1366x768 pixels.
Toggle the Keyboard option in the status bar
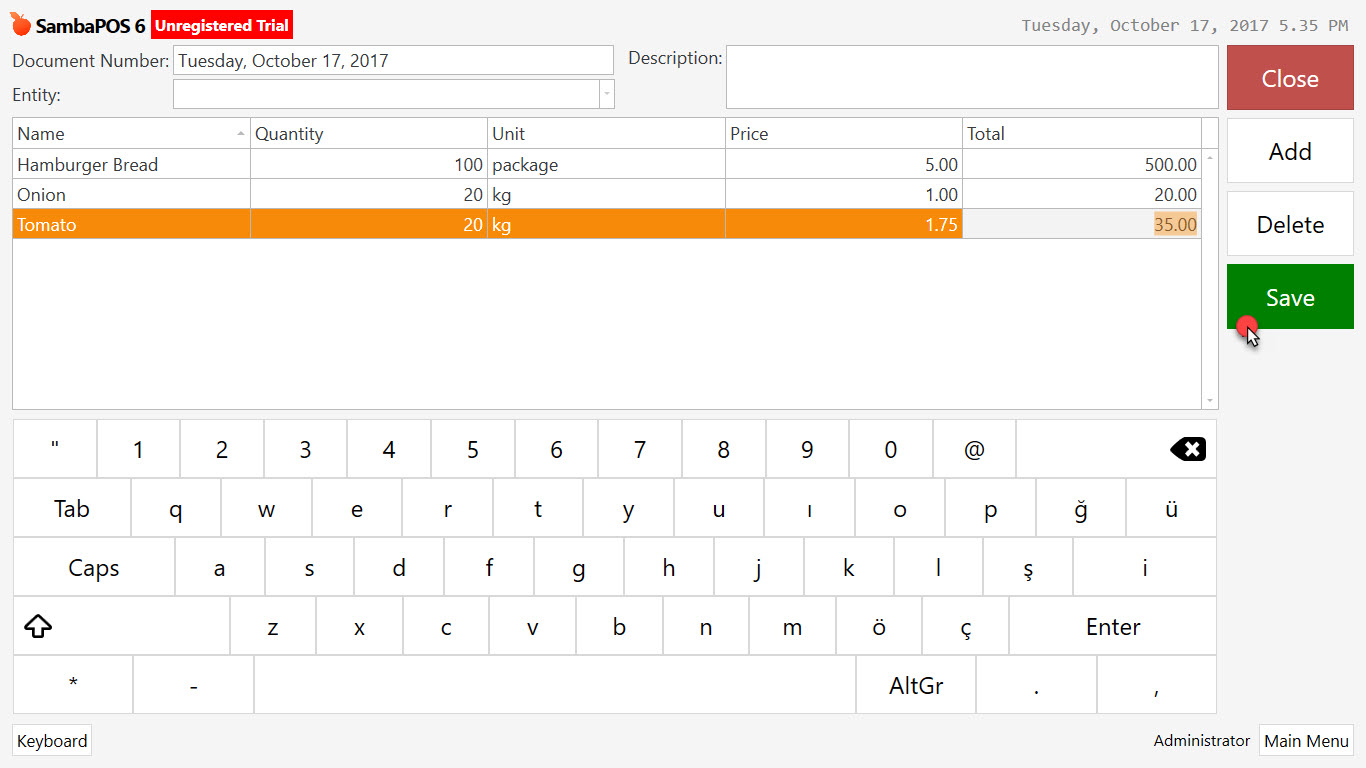[51, 740]
